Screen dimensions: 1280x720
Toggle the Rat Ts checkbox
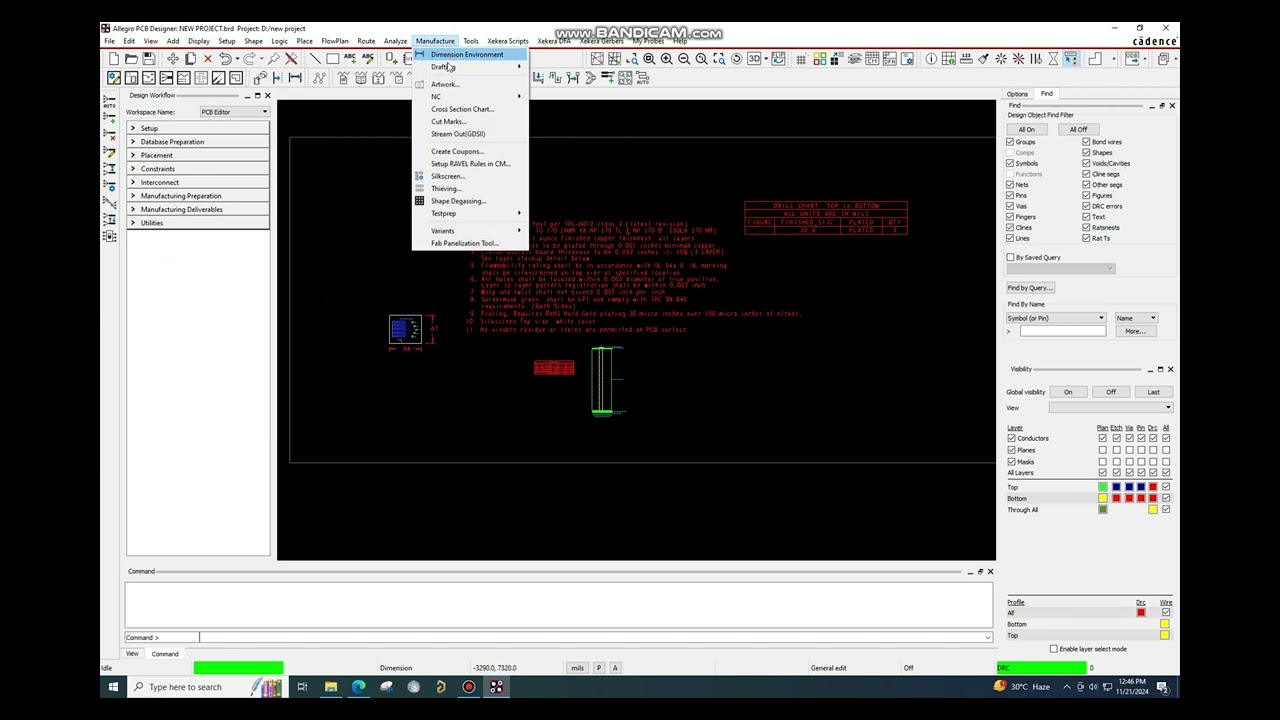(1086, 238)
